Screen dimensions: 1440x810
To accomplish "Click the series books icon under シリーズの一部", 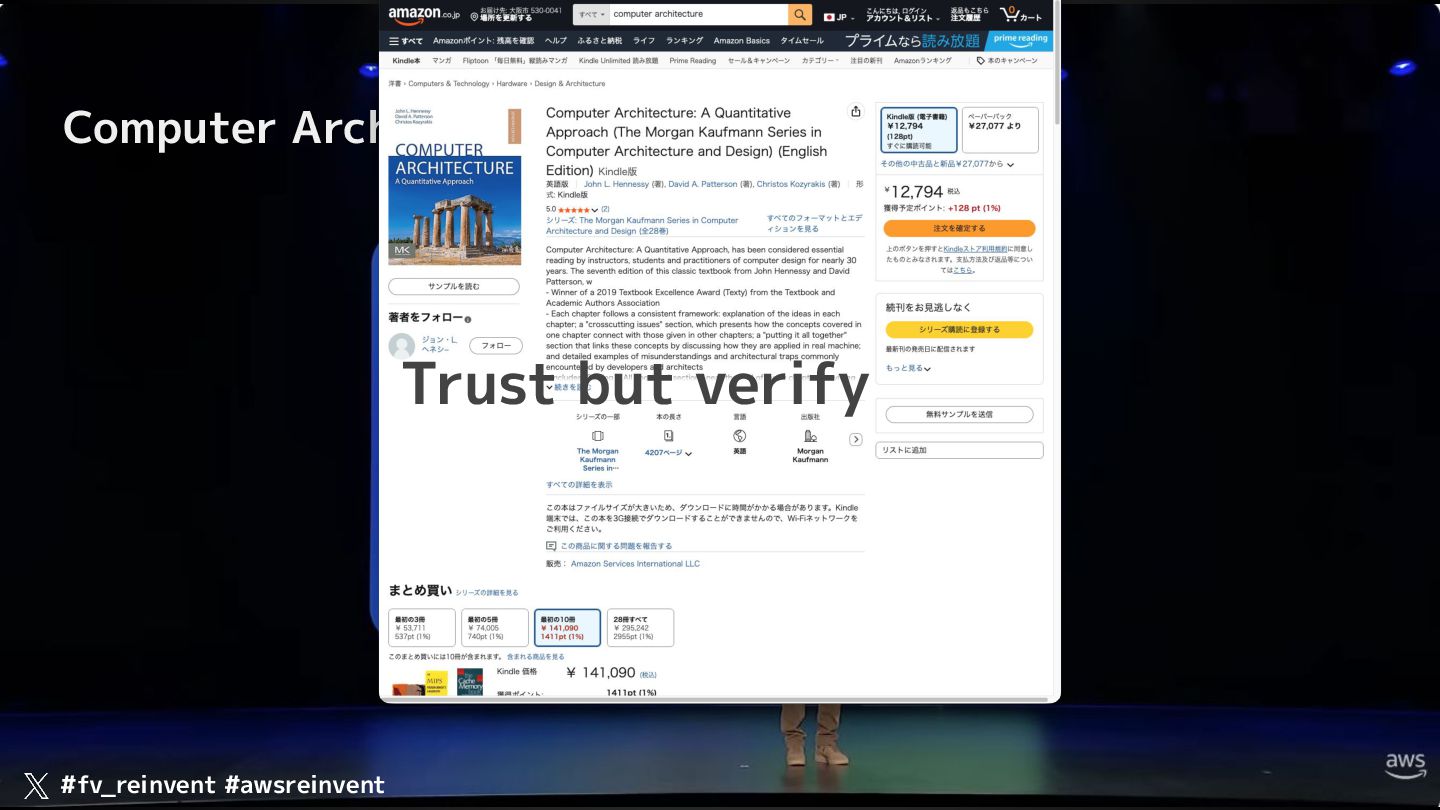I will (598, 436).
